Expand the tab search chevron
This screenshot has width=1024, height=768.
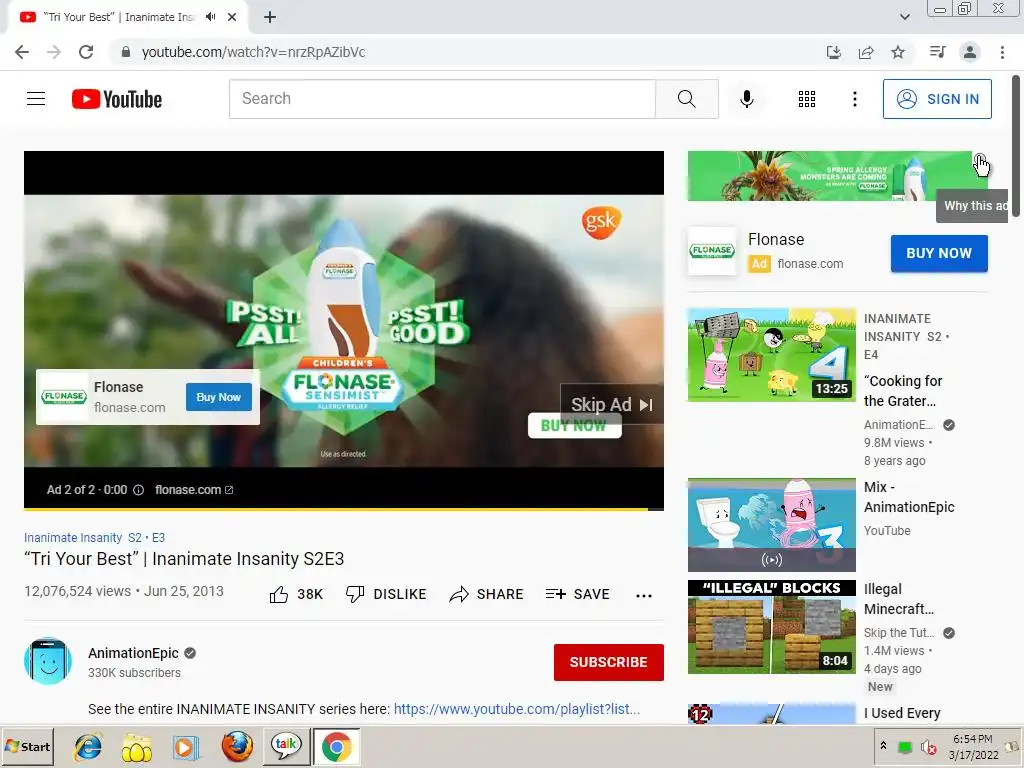(x=904, y=17)
